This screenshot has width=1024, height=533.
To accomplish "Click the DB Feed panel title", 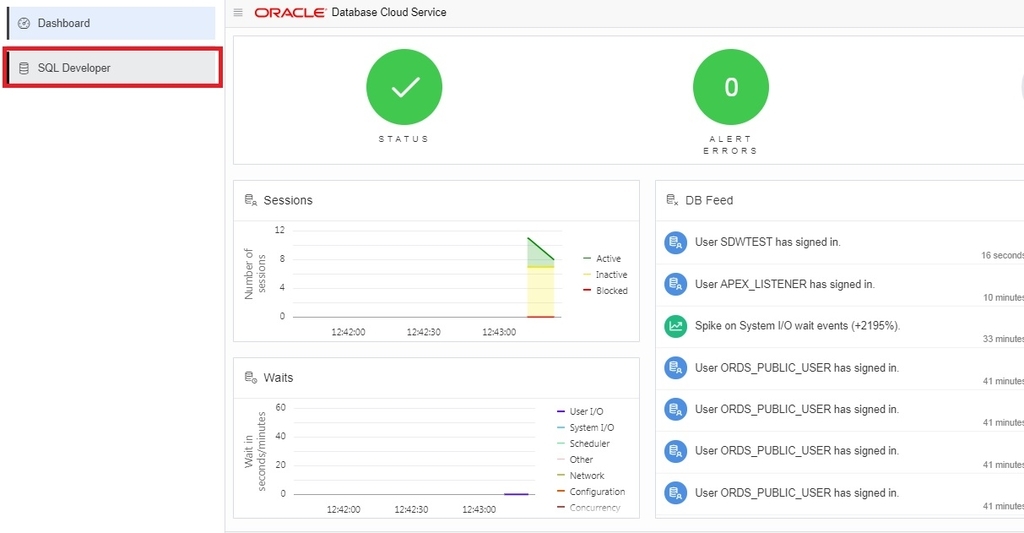I will point(709,201).
